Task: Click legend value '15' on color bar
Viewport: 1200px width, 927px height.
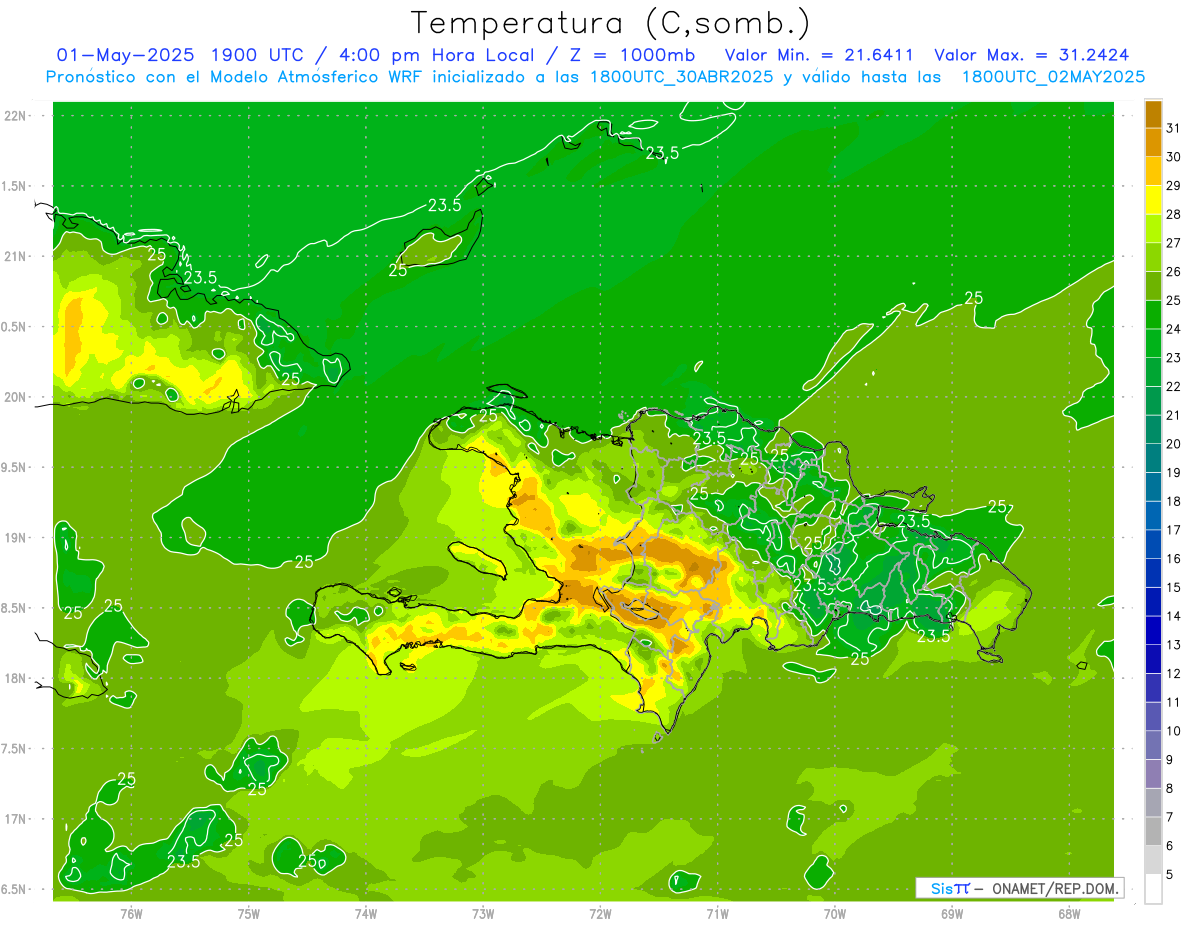Action: pyautogui.click(x=1173, y=587)
